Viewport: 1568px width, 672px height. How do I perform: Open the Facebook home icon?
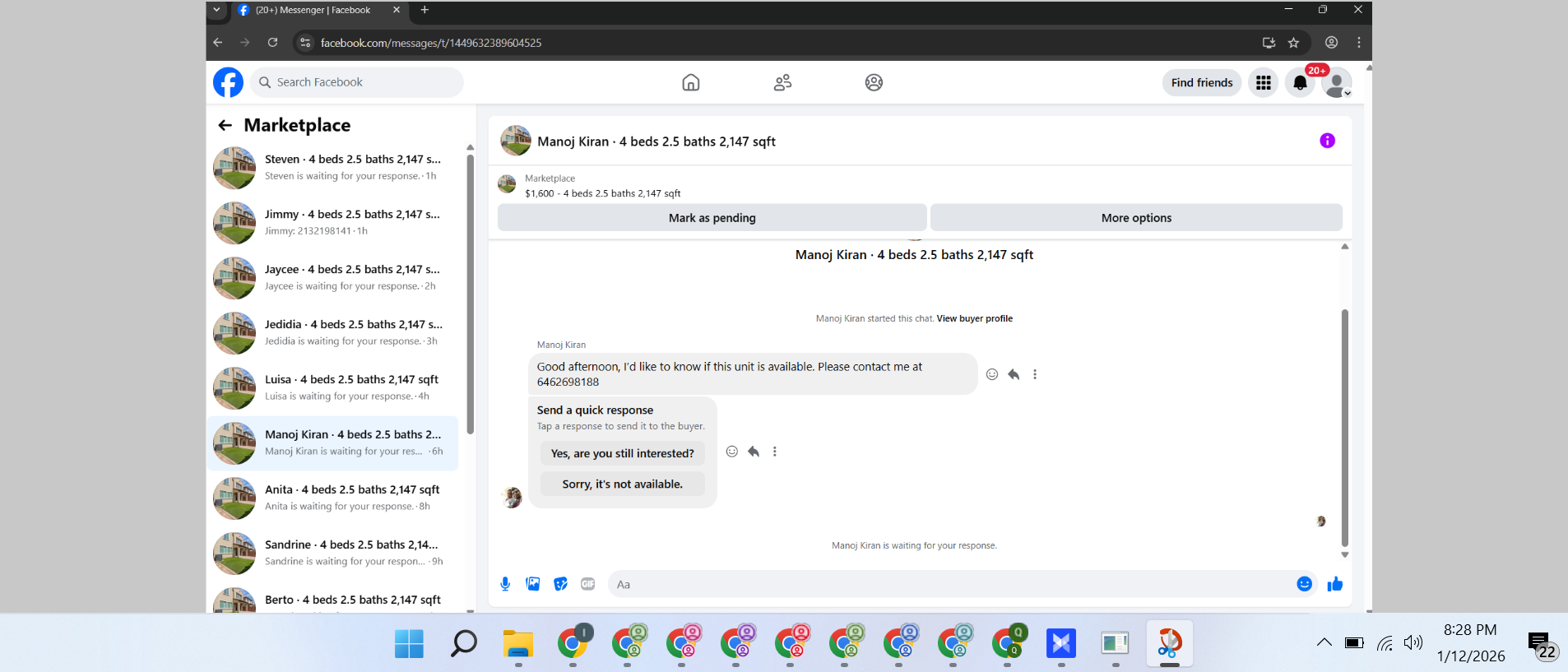click(691, 82)
